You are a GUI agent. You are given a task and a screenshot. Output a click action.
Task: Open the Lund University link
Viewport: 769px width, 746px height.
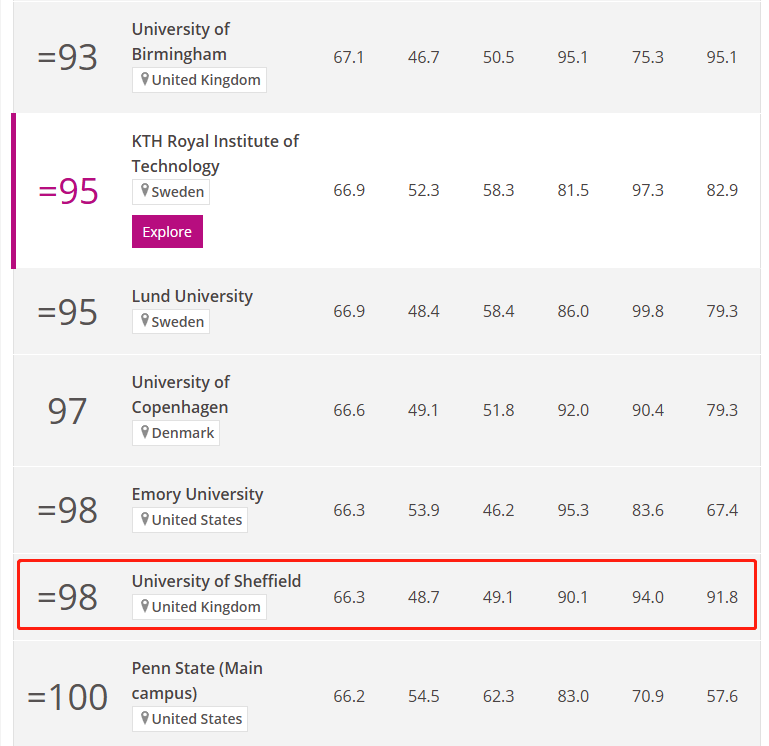pyautogui.click(x=192, y=296)
